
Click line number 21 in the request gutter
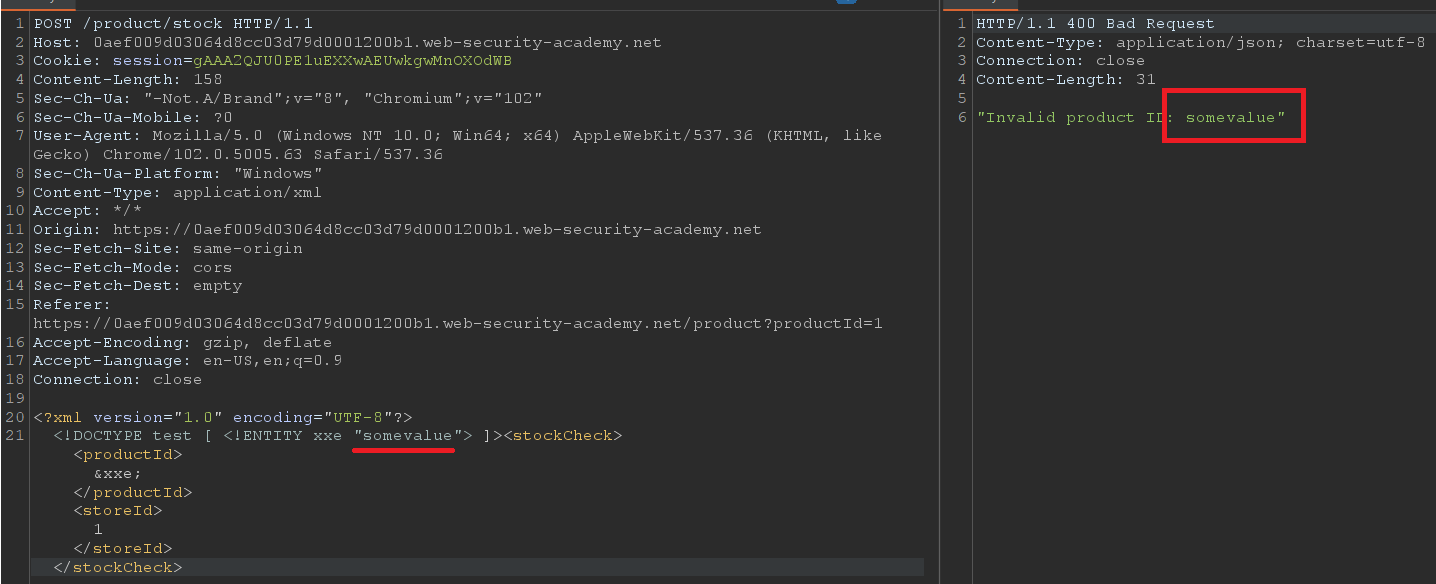(17, 435)
